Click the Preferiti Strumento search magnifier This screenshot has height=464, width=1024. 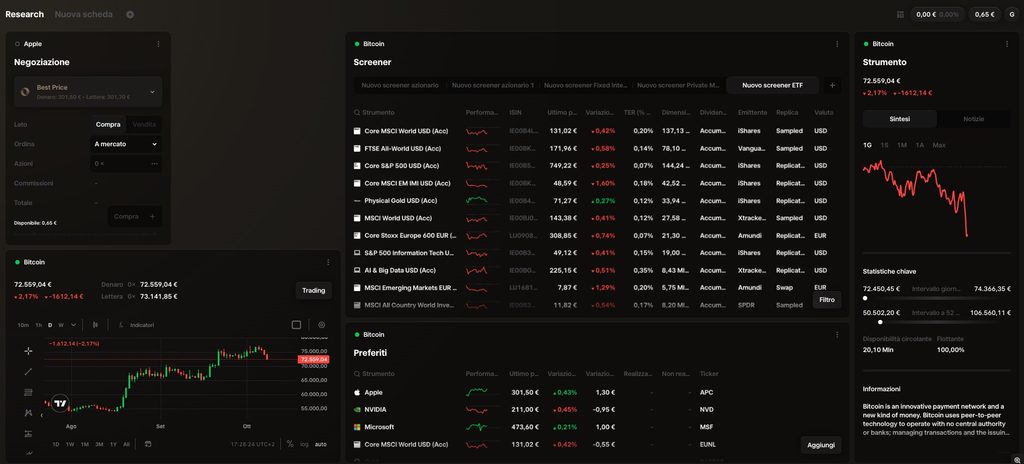357,374
